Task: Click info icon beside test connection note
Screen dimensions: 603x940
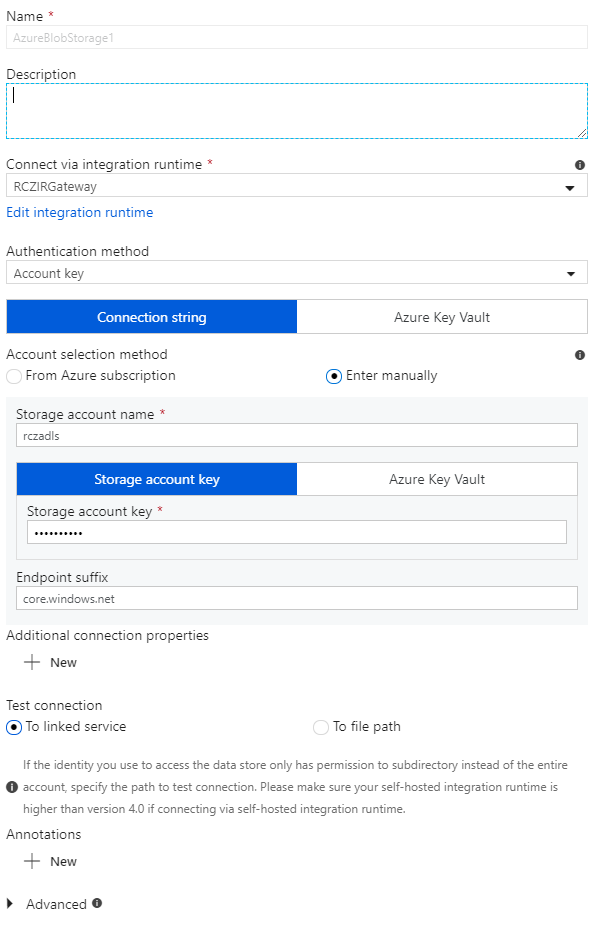Action: coord(12,787)
